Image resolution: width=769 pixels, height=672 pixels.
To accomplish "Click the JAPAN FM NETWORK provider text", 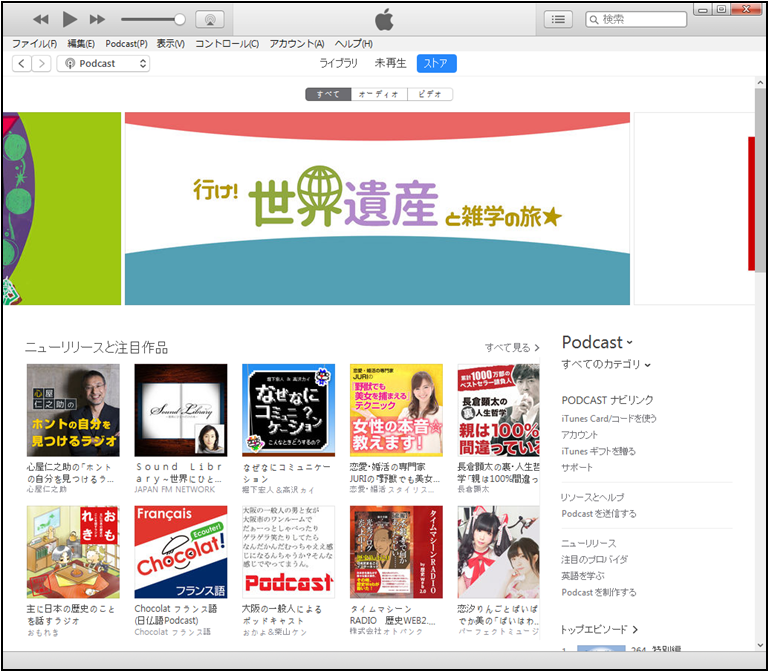I will click(x=175, y=490).
